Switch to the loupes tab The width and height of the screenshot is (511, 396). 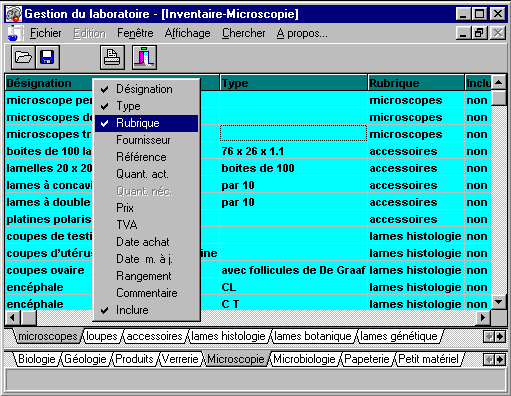pyautogui.click(x=102, y=336)
